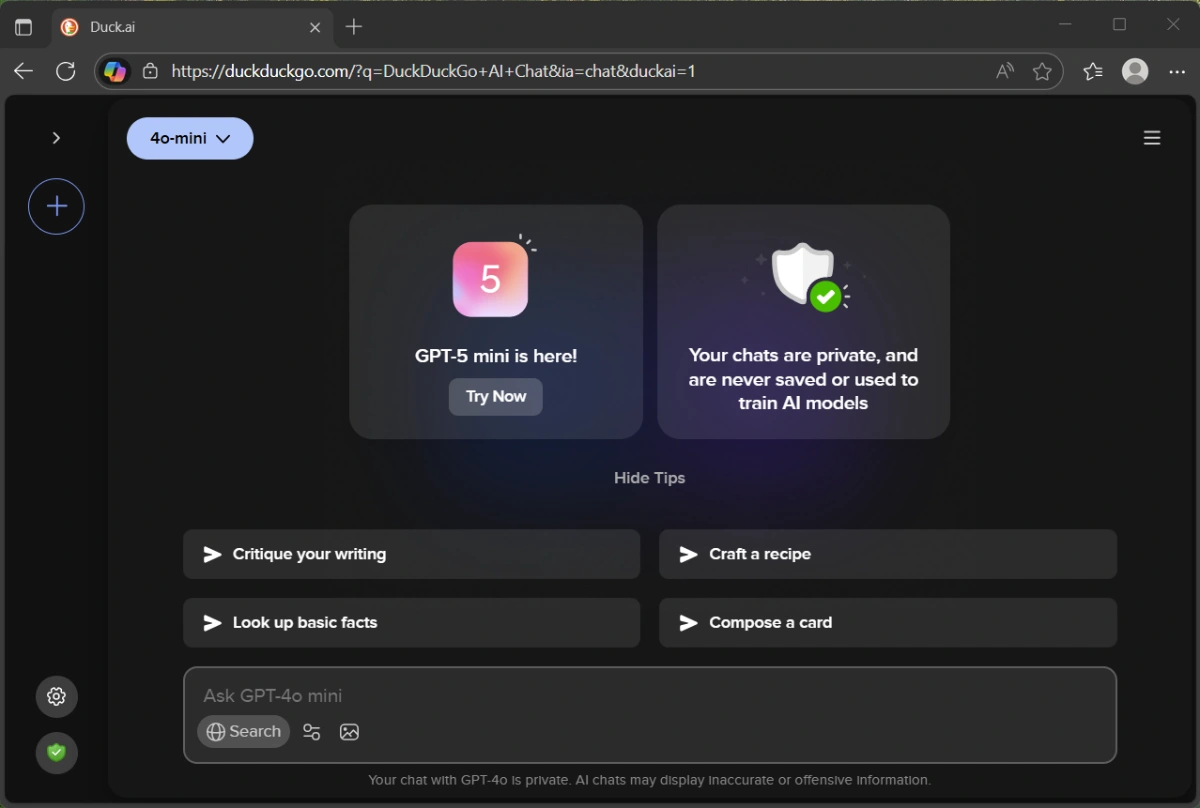Click the send arrow on Craft a recipe
1200x808 pixels.
pyautogui.click(x=689, y=554)
